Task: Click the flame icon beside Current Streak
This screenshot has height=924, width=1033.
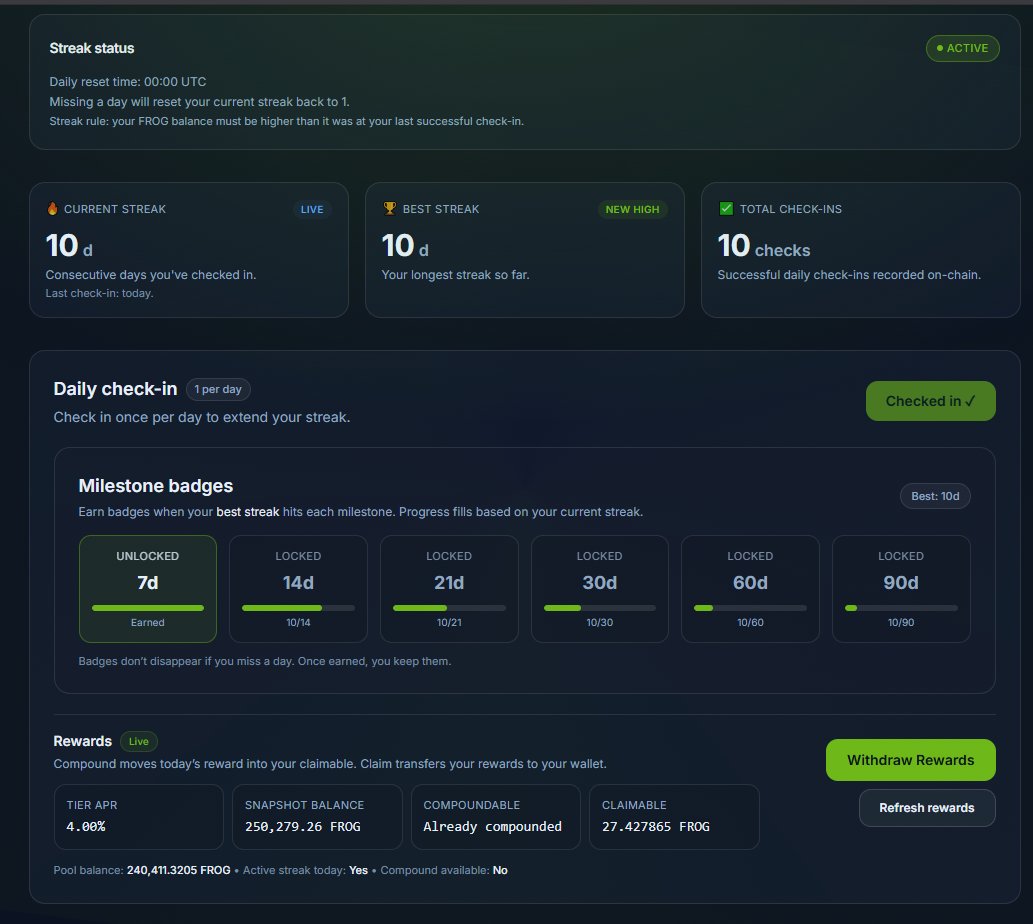Action: tap(52, 209)
